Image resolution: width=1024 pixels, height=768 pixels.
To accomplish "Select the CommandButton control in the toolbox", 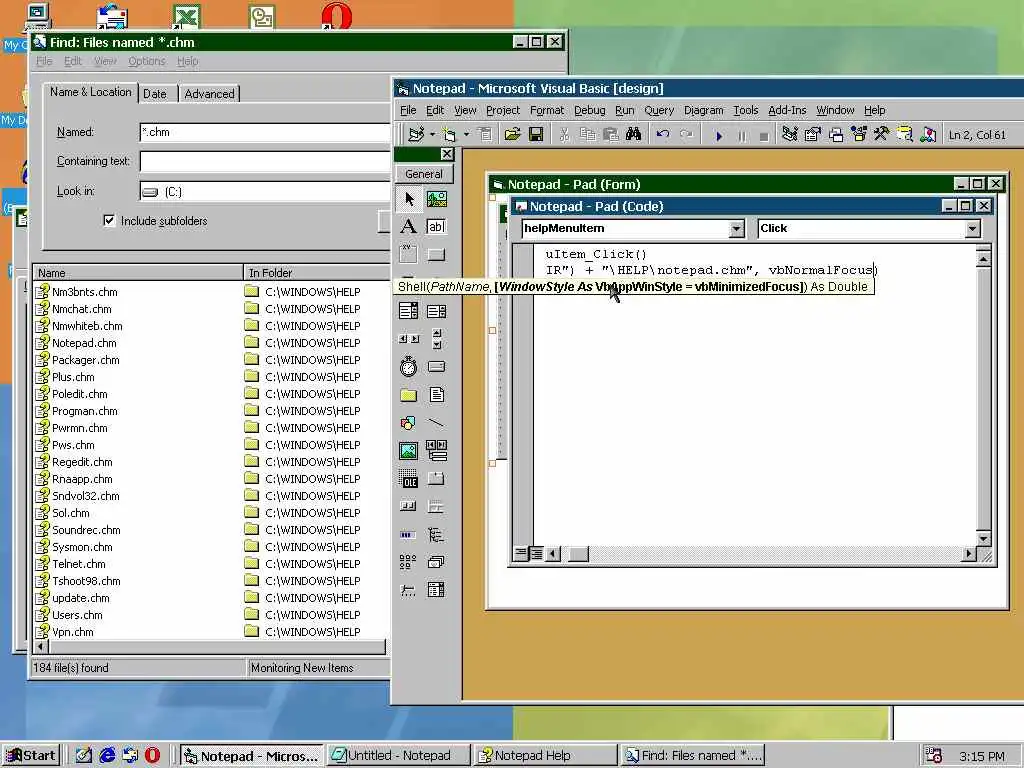I will point(436,255).
